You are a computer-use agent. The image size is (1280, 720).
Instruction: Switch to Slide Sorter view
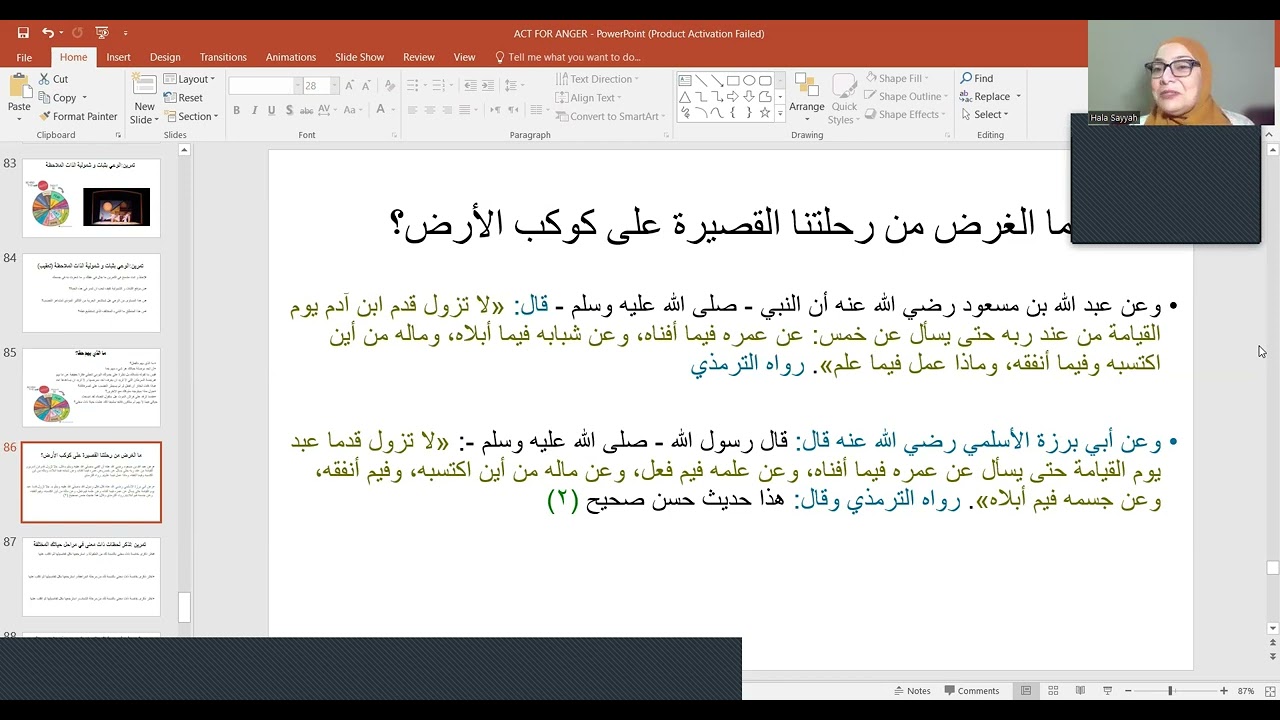coord(1053,691)
